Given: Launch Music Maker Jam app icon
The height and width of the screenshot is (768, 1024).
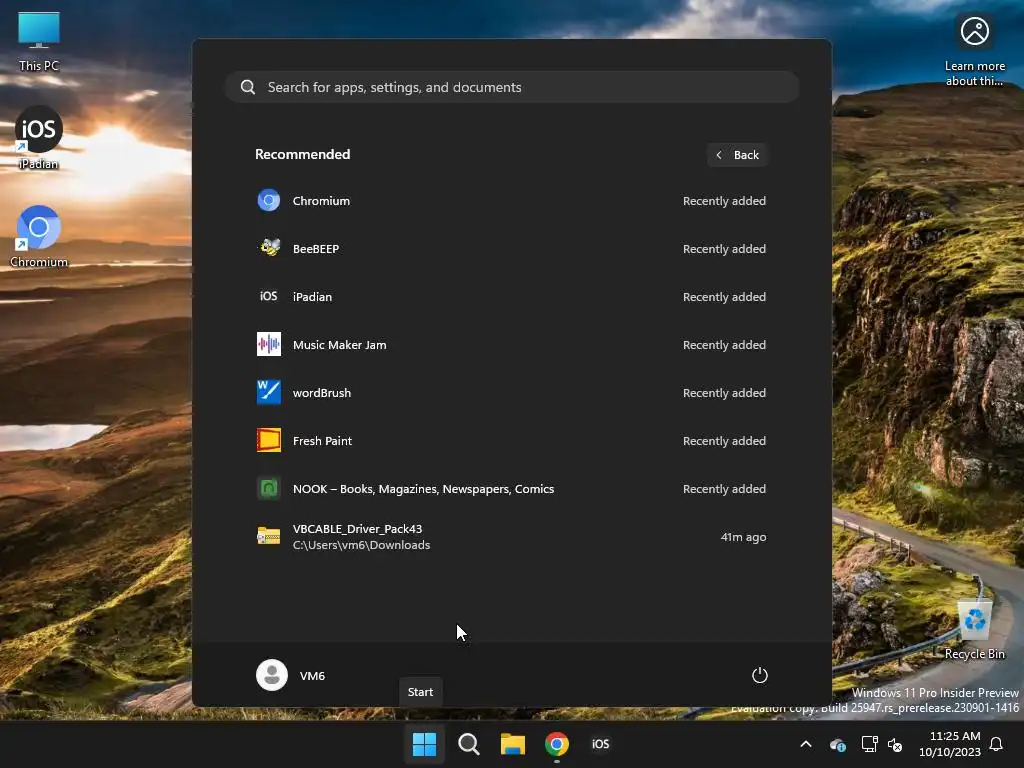Looking at the screenshot, I should tap(269, 344).
